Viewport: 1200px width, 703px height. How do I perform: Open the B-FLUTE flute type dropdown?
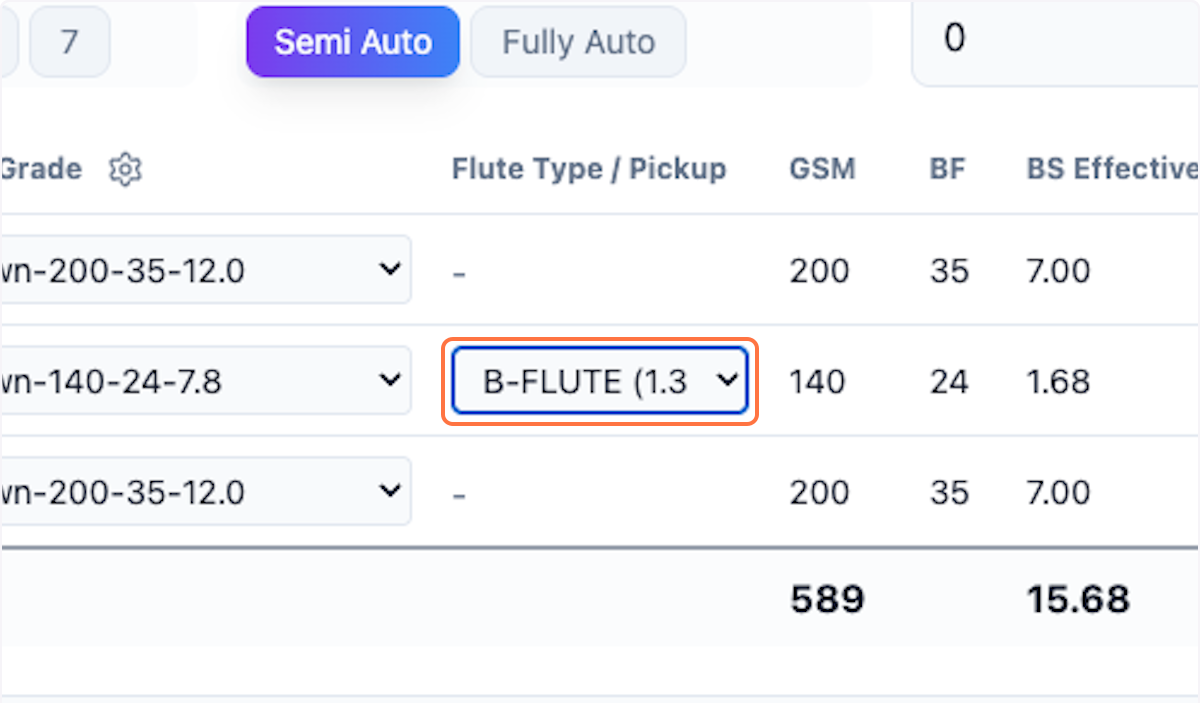coord(600,381)
